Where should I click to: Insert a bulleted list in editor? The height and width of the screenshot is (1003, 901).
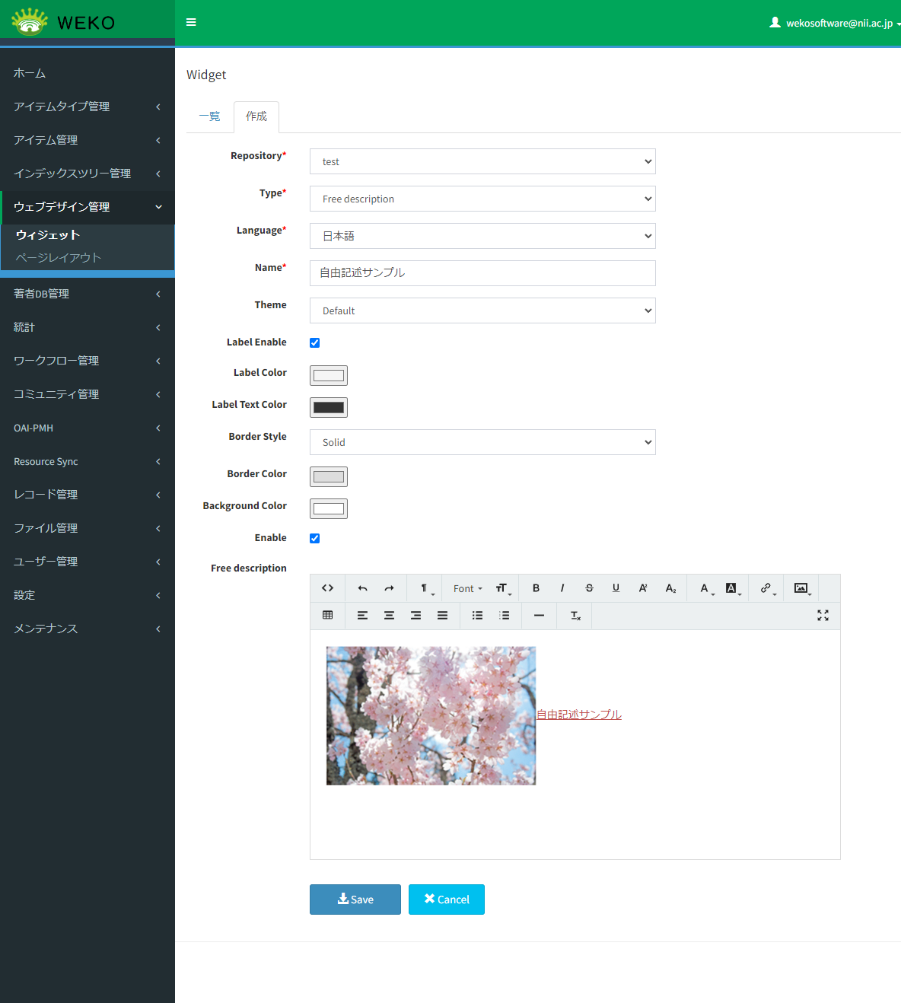point(477,615)
